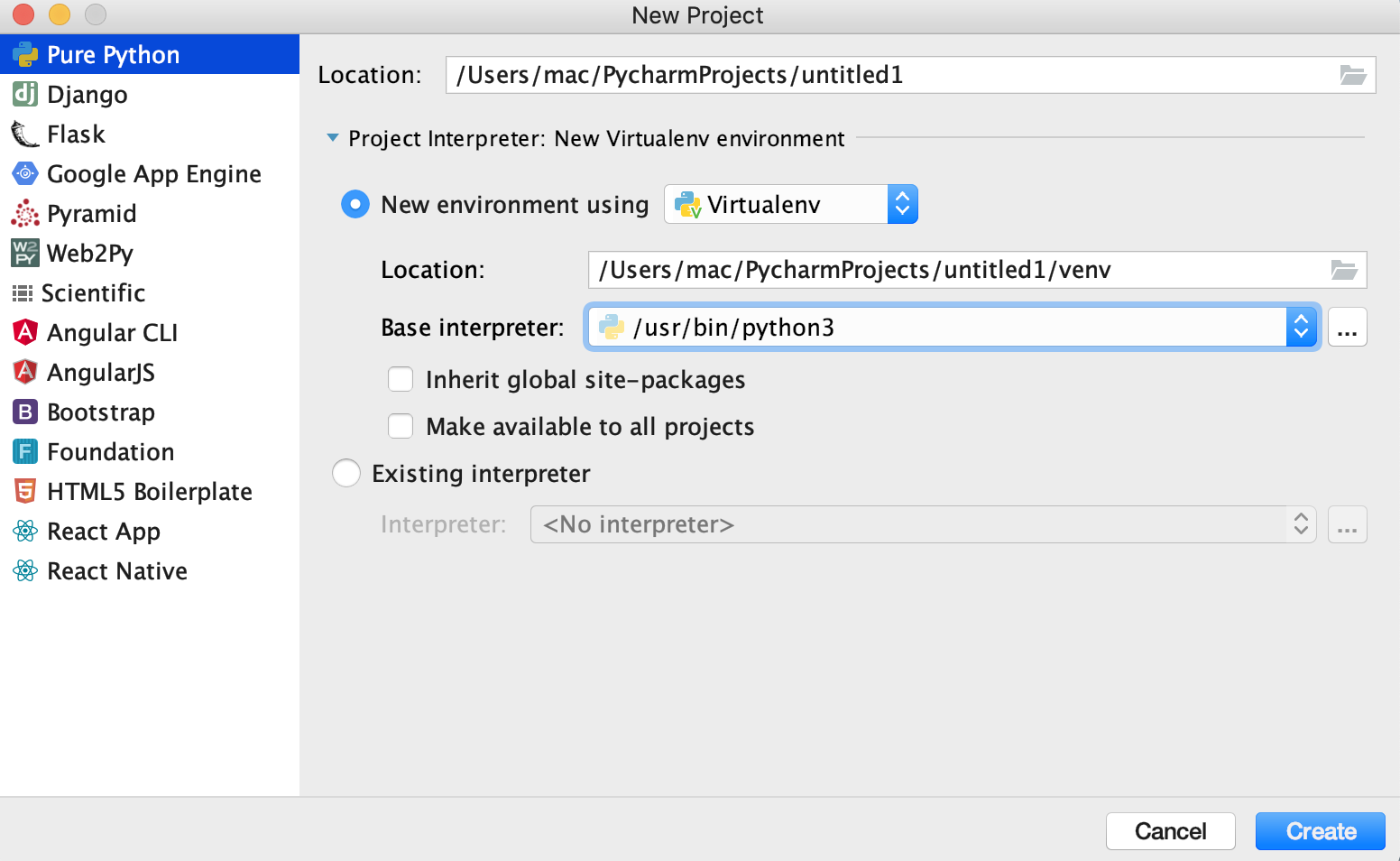Click the Django project icon
Viewport: 1400px width, 861px height.
coord(25,94)
